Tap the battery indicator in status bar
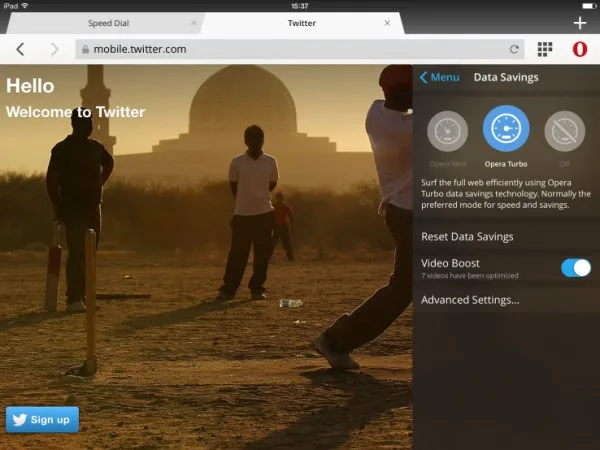 tap(589, 6)
